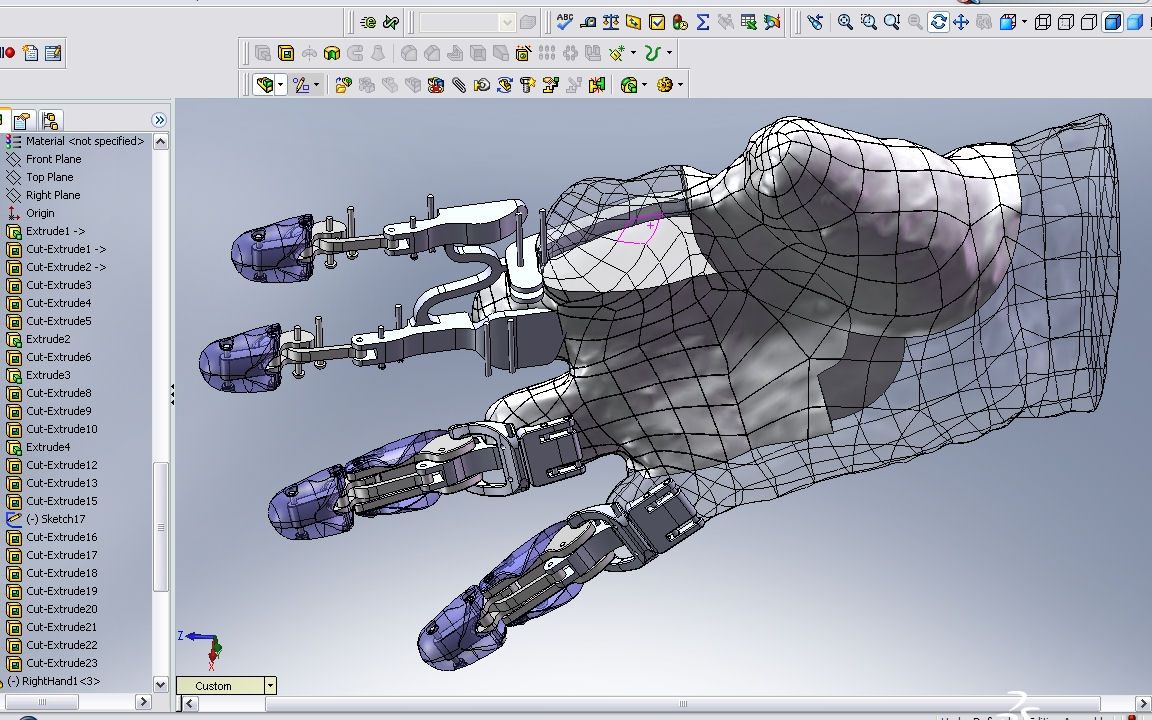Click the viewport horizontal scrollbar left arrow
1152x720 pixels.
190,703
